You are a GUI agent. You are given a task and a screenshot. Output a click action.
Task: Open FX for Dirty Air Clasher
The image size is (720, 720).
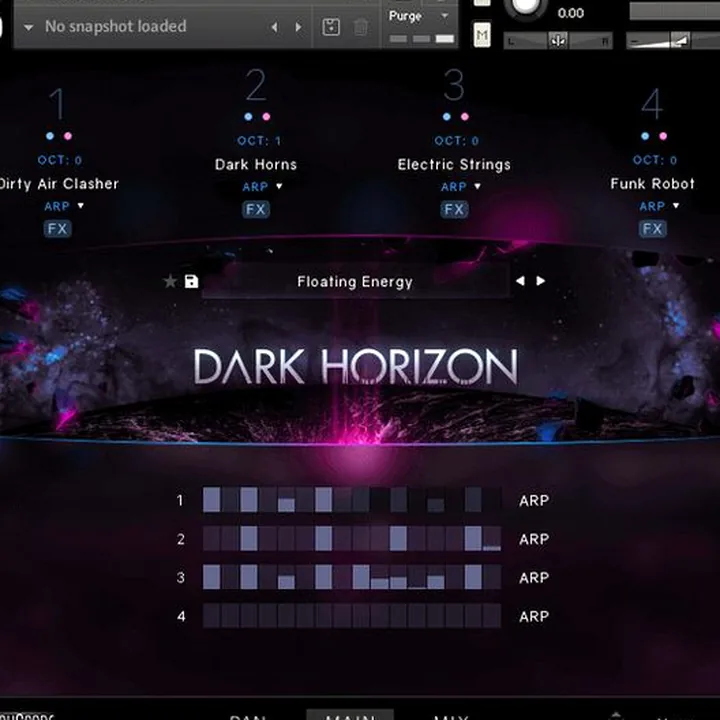click(57, 229)
